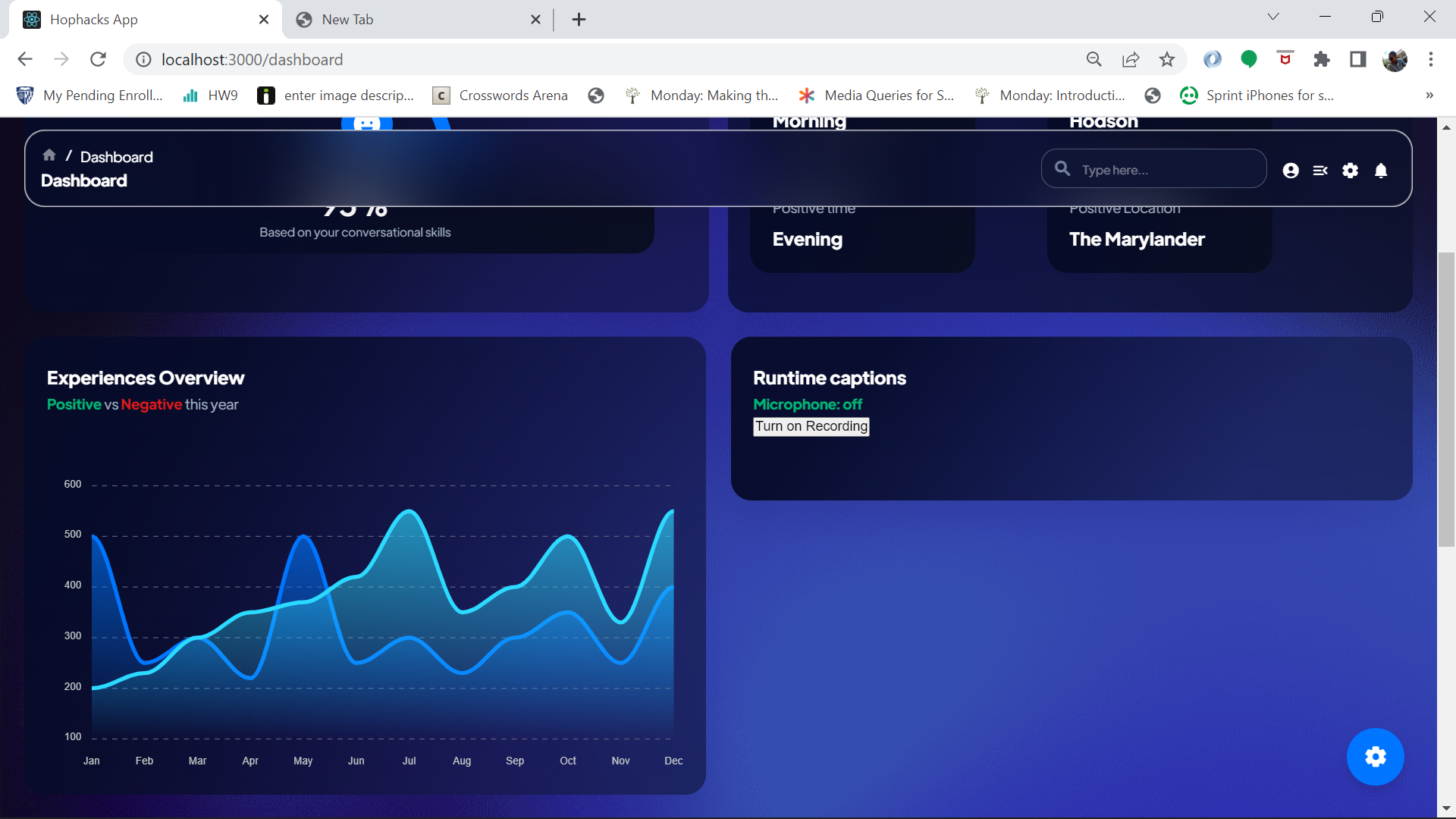Toggle the browser side panel icon
The height and width of the screenshot is (819, 1456).
(x=1358, y=59)
